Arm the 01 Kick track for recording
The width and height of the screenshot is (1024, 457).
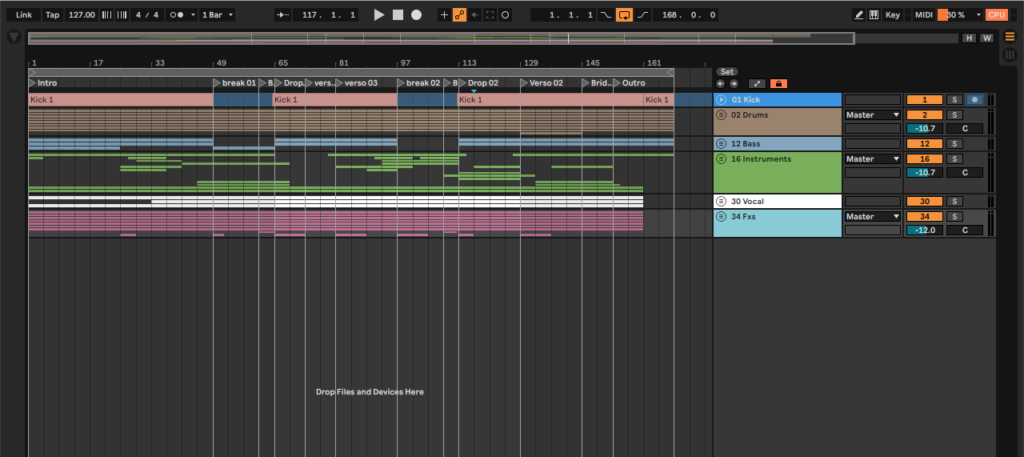click(x=973, y=100)
